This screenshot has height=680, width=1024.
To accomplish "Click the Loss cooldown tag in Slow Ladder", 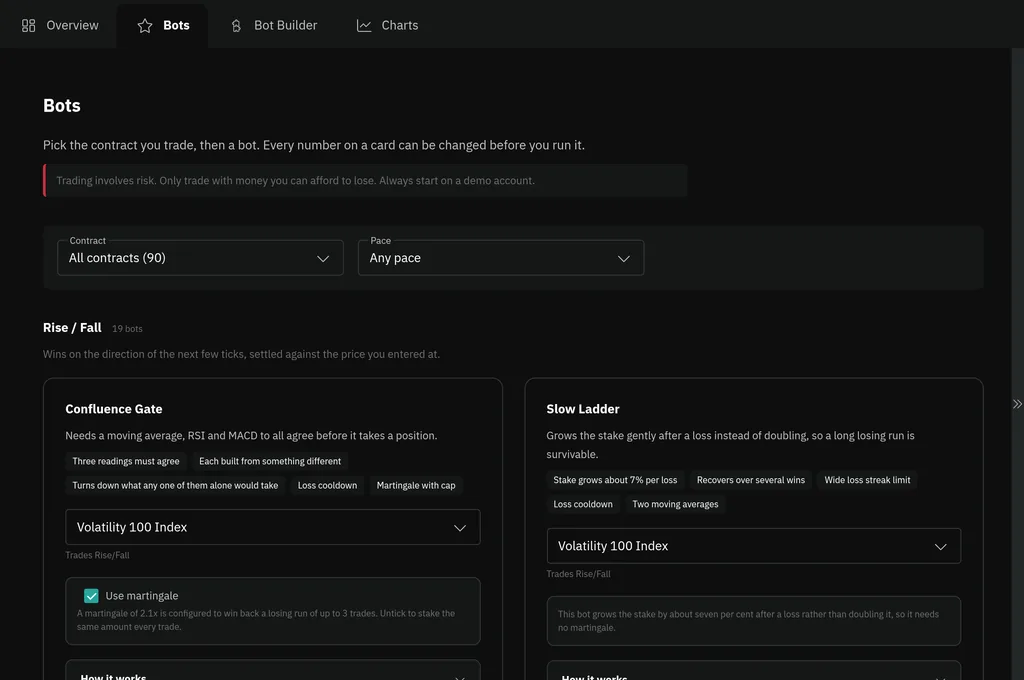I will pos(583,504).
